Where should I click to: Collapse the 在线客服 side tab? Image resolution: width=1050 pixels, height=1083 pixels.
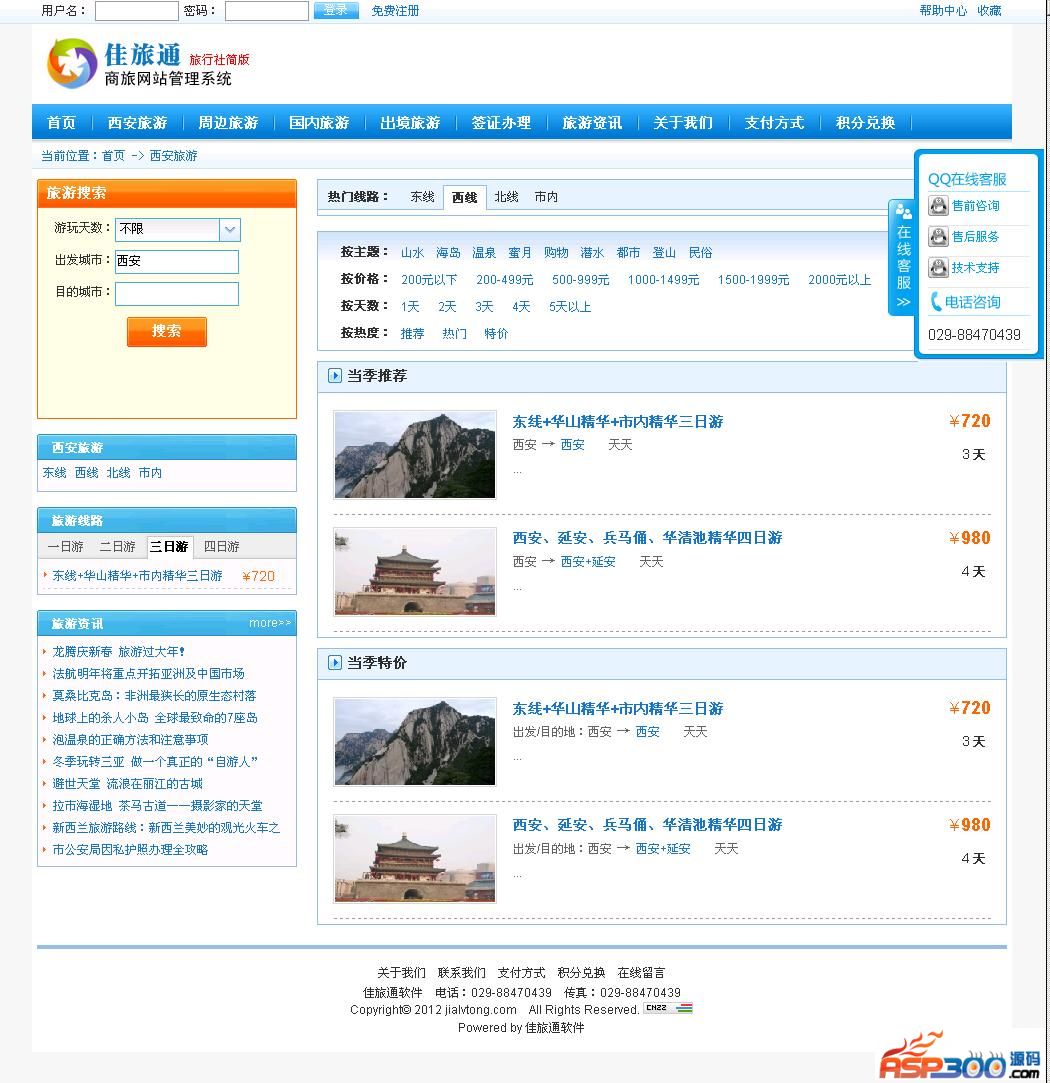pyautogui.click(x=903, y=257)
